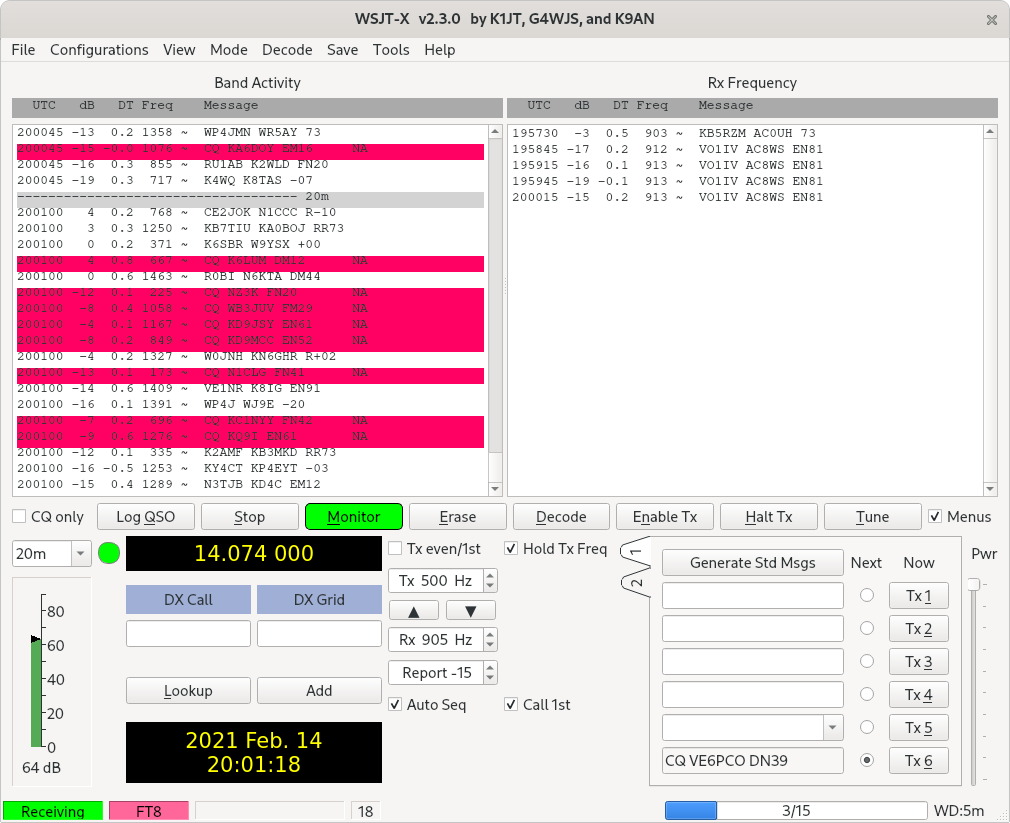This screenshot has width=1010, height=823.
Task: Select the N3TJB KD4C EM12 decode line
Action: [169, 484]
